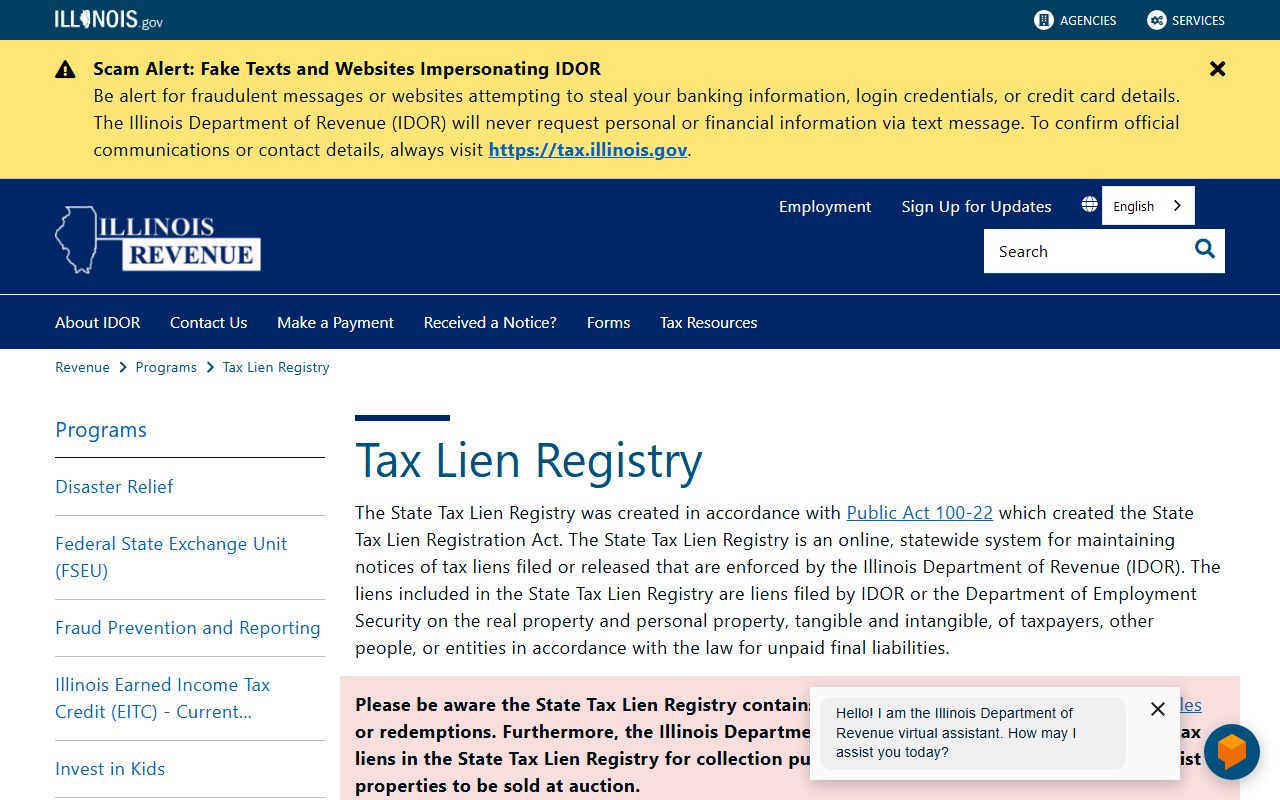Open Invest in Kids sidebar item
Screen dimensions: 1280x800
(x=110, y=769)
